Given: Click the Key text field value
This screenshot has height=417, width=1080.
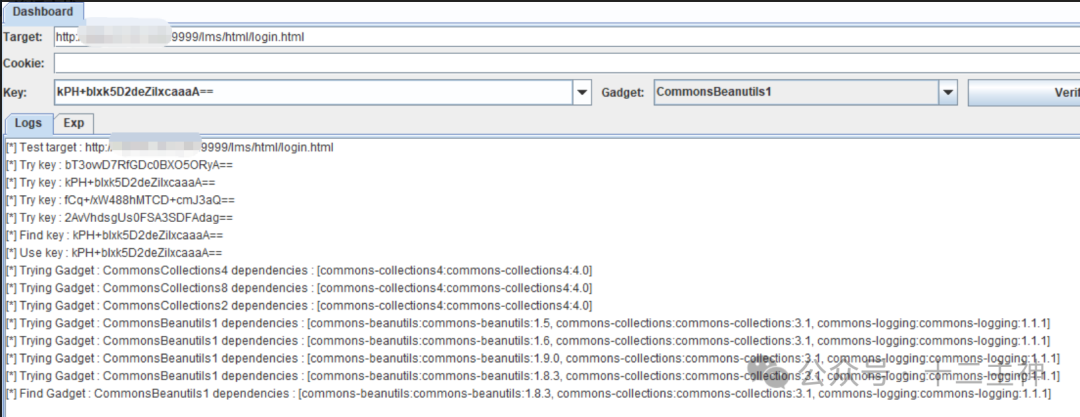Looking at the screenshot, I should pyautogui.click(x=310, y=93).
